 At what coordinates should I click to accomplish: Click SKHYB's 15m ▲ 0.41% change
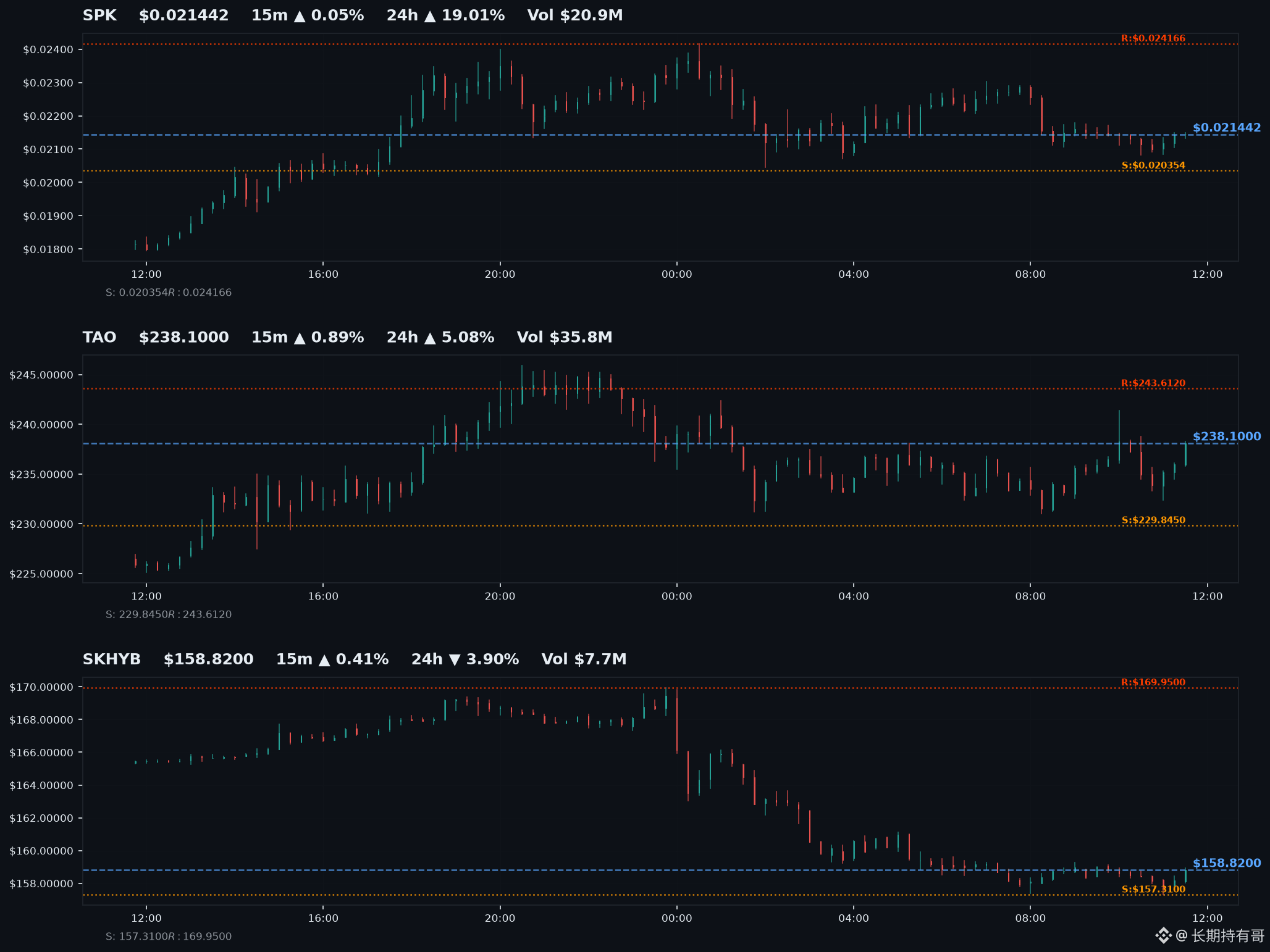click(x=332, y=659)
